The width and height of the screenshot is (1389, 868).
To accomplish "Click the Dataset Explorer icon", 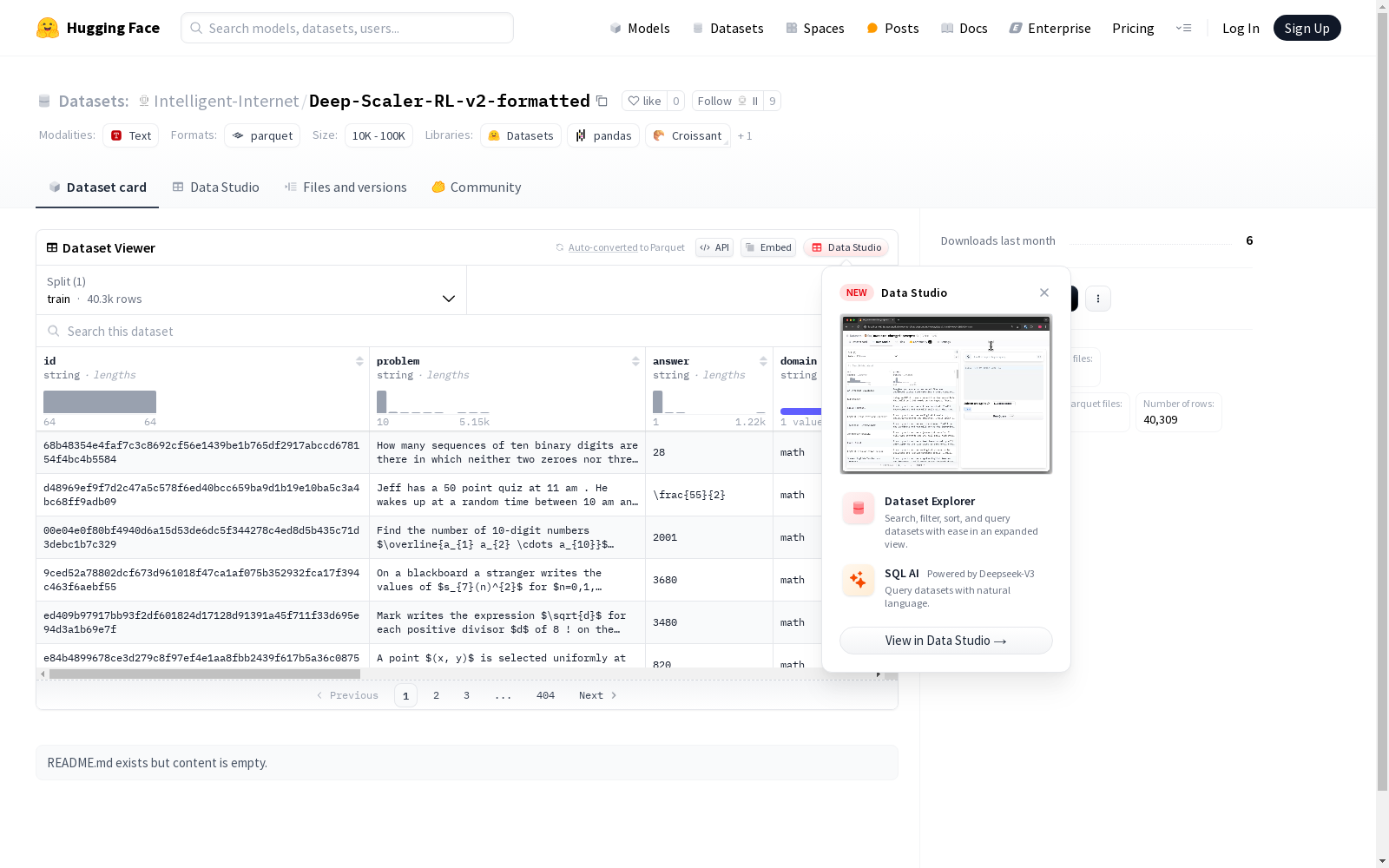I will coord(859,509).
